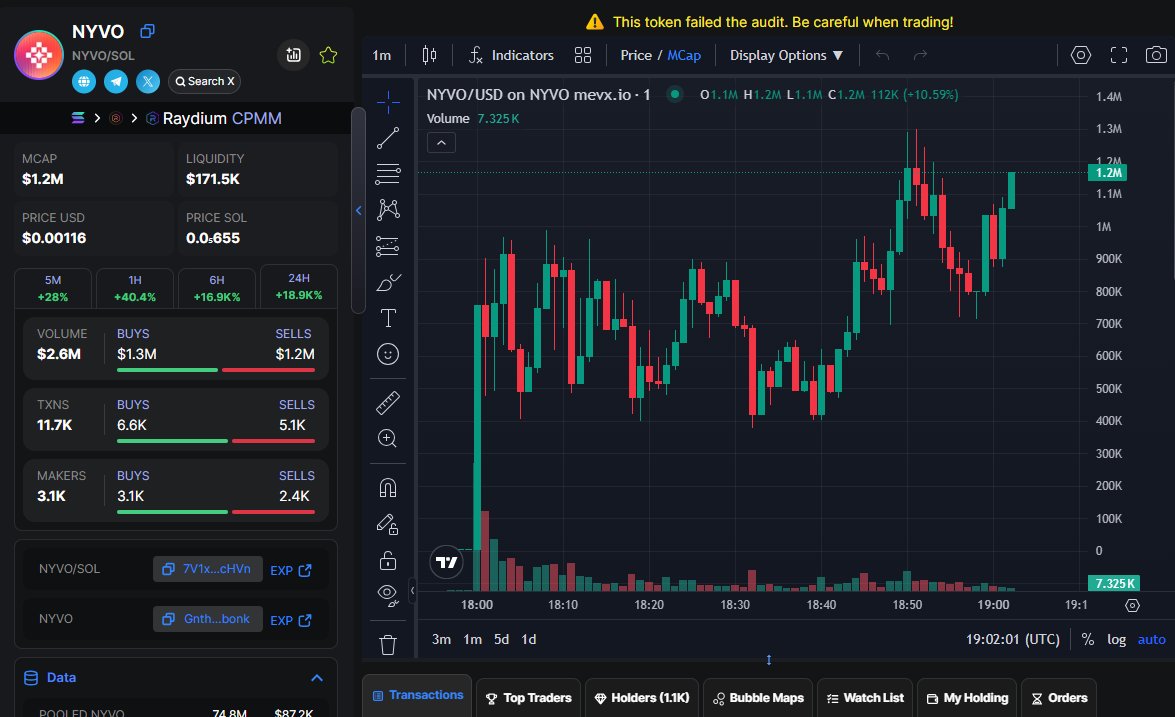Screen dimensions: 1175x717
Task: Select the ruler measure tool
Action: tap(387, 403)
